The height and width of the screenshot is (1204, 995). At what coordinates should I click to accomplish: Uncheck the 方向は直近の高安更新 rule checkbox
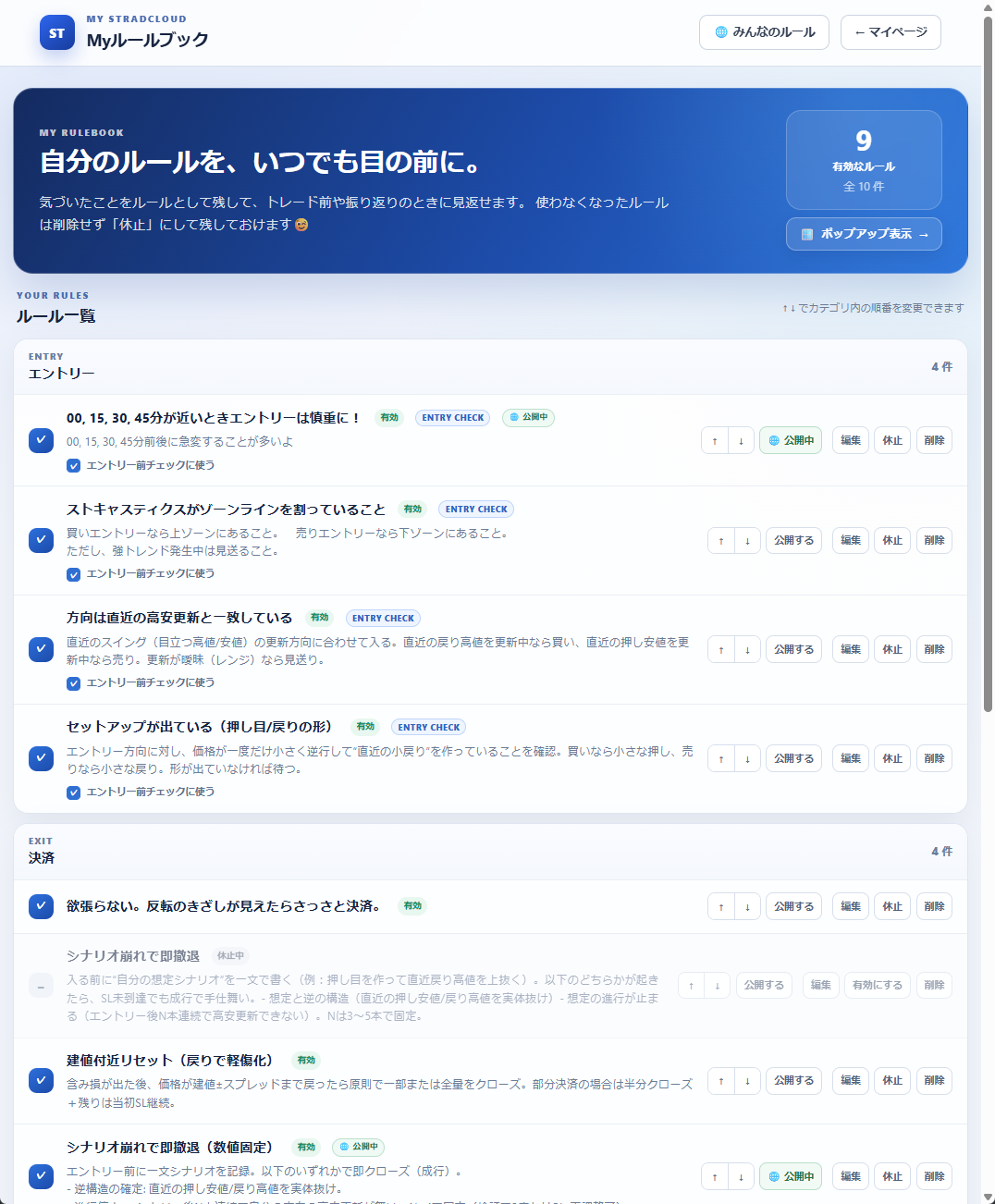click(x=41, y=649)
